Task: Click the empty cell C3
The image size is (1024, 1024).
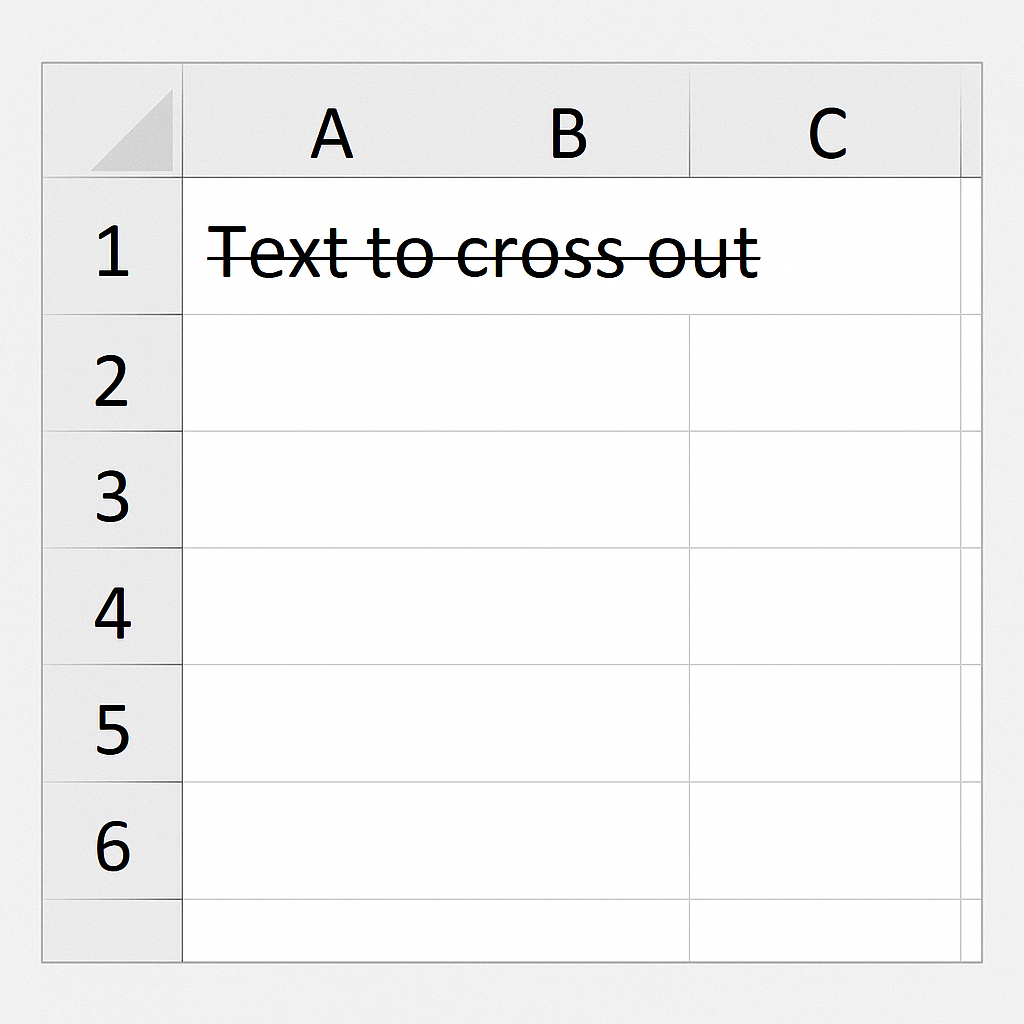Action: point(824,491)
